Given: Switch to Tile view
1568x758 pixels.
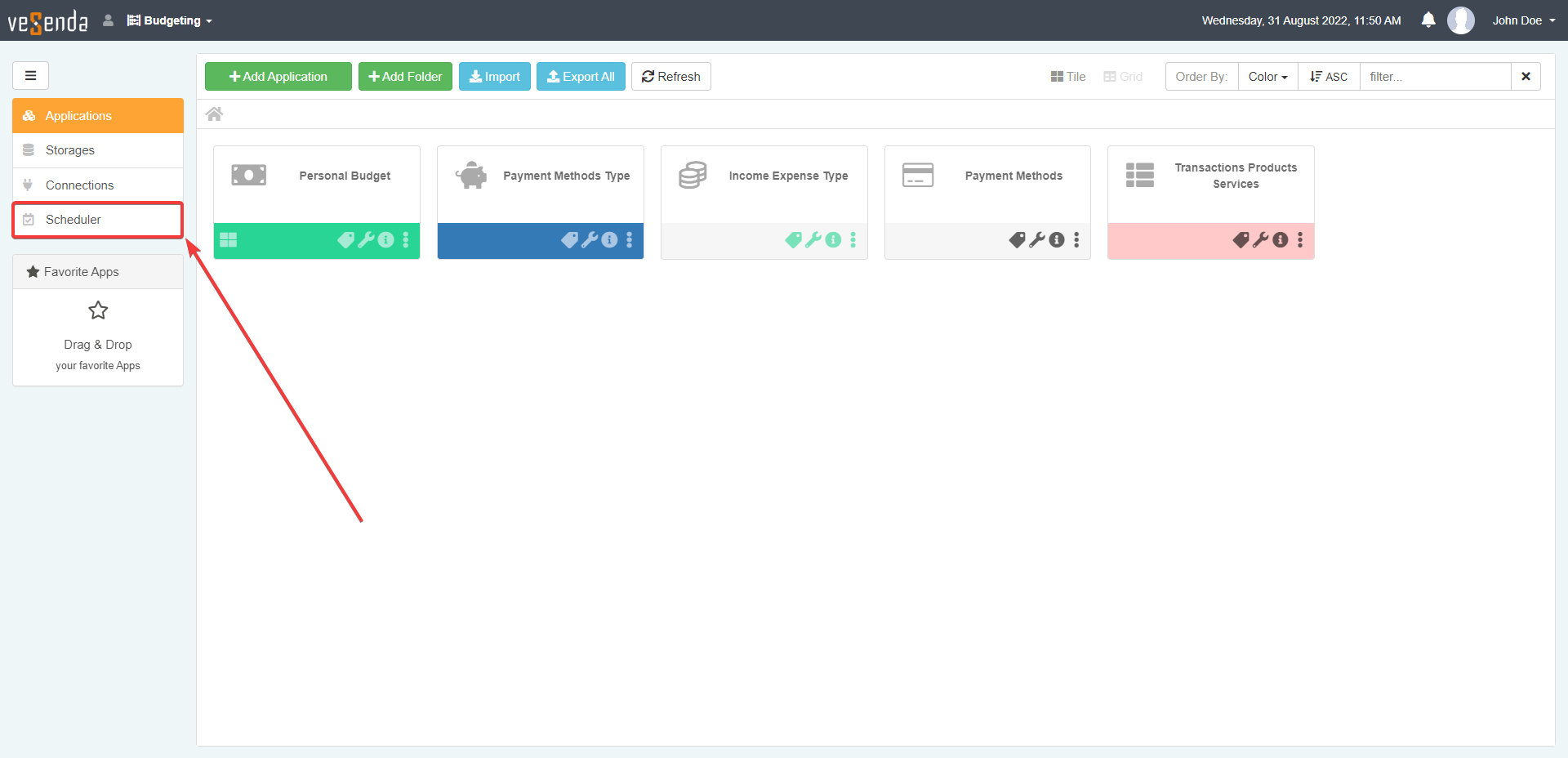Looking at the screenshot, I should (x=1068, y=77).
